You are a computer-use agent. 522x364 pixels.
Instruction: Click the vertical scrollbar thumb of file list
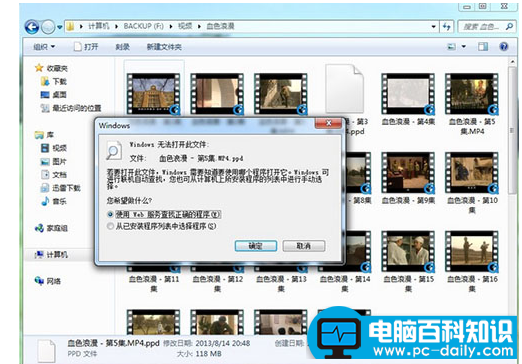click(x=512, y=130)
